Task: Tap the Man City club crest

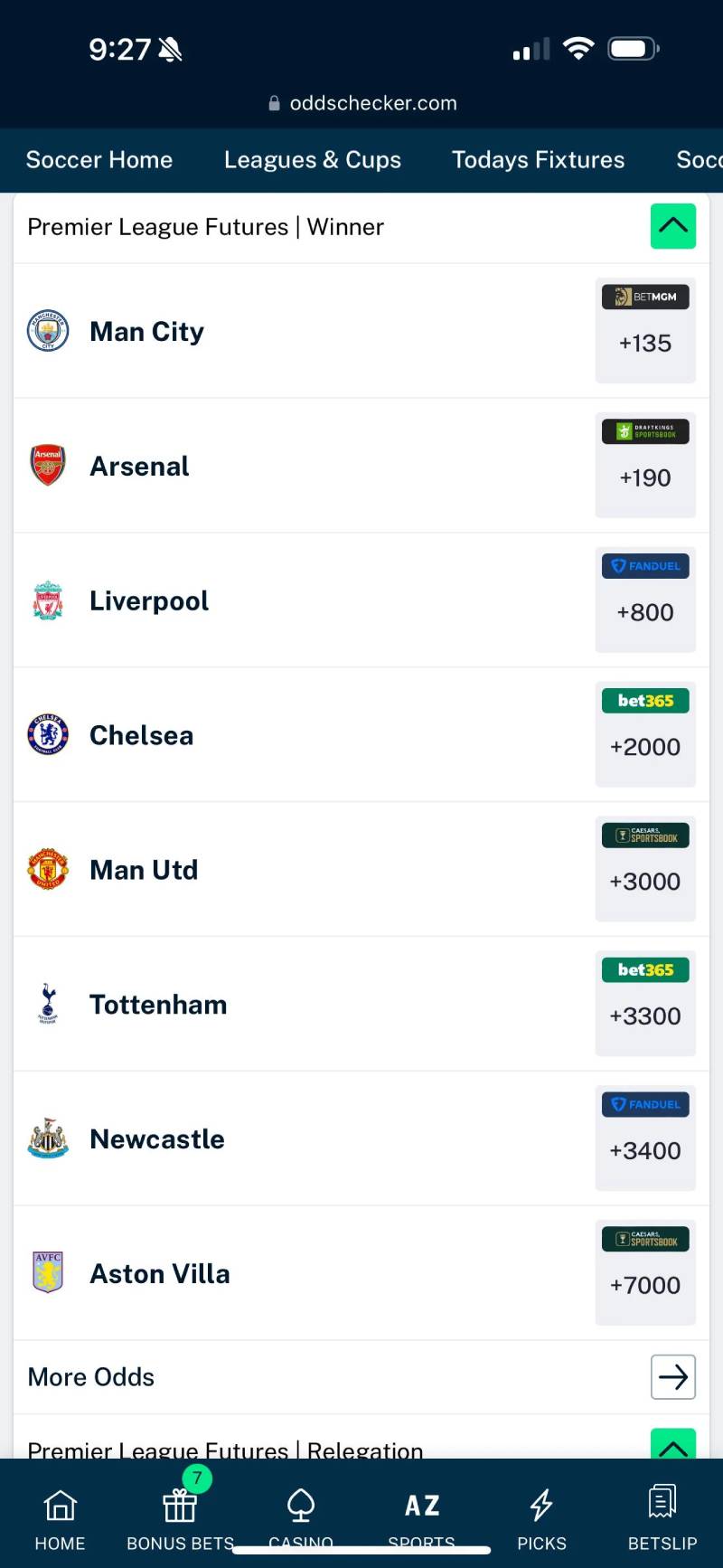Action: 48,331
